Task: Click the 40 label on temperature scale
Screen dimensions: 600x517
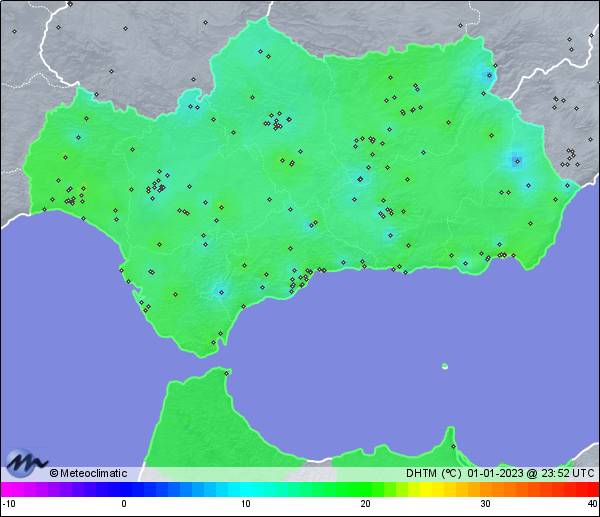Action: point(593,504)
